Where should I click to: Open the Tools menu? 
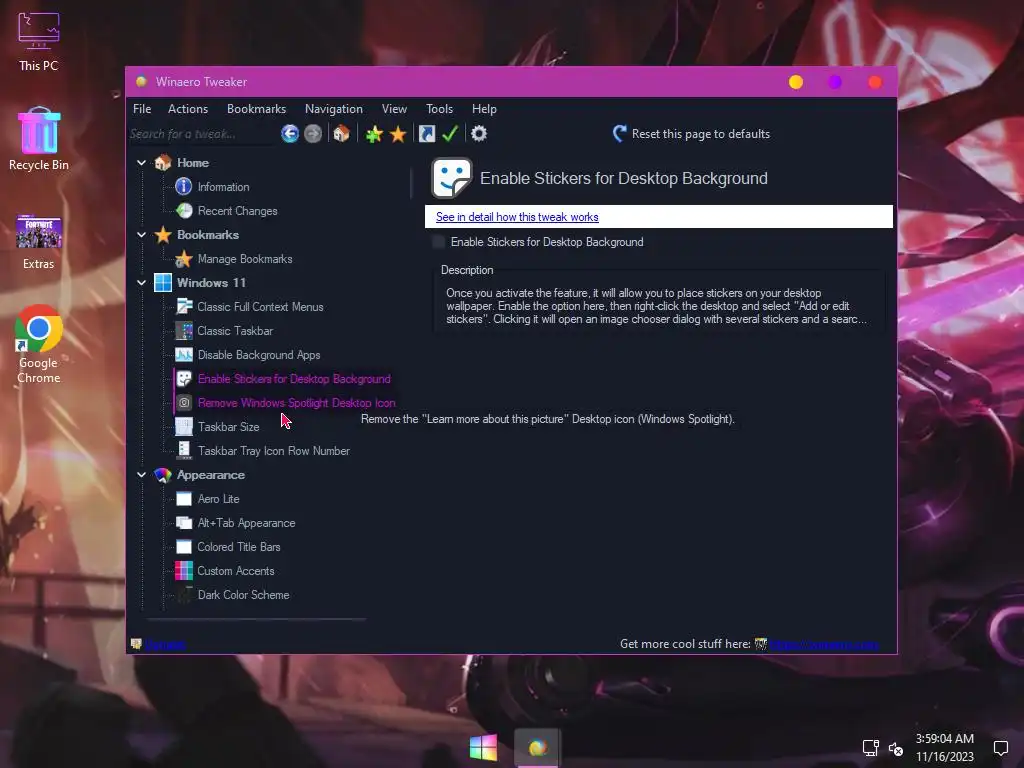point(440,109)
